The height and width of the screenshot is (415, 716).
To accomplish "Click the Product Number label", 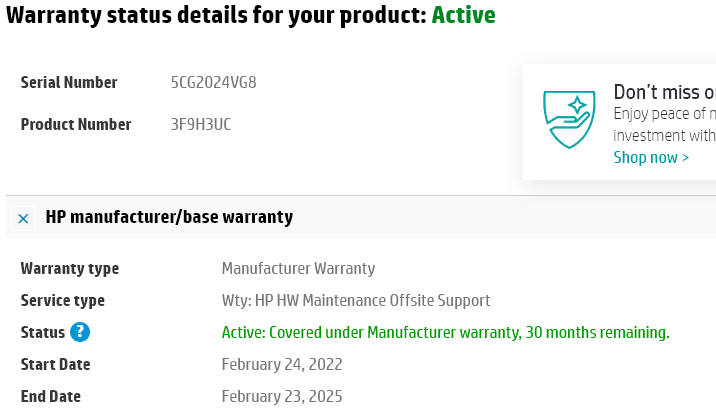I will pyautogui.click(x=76, y=124).
